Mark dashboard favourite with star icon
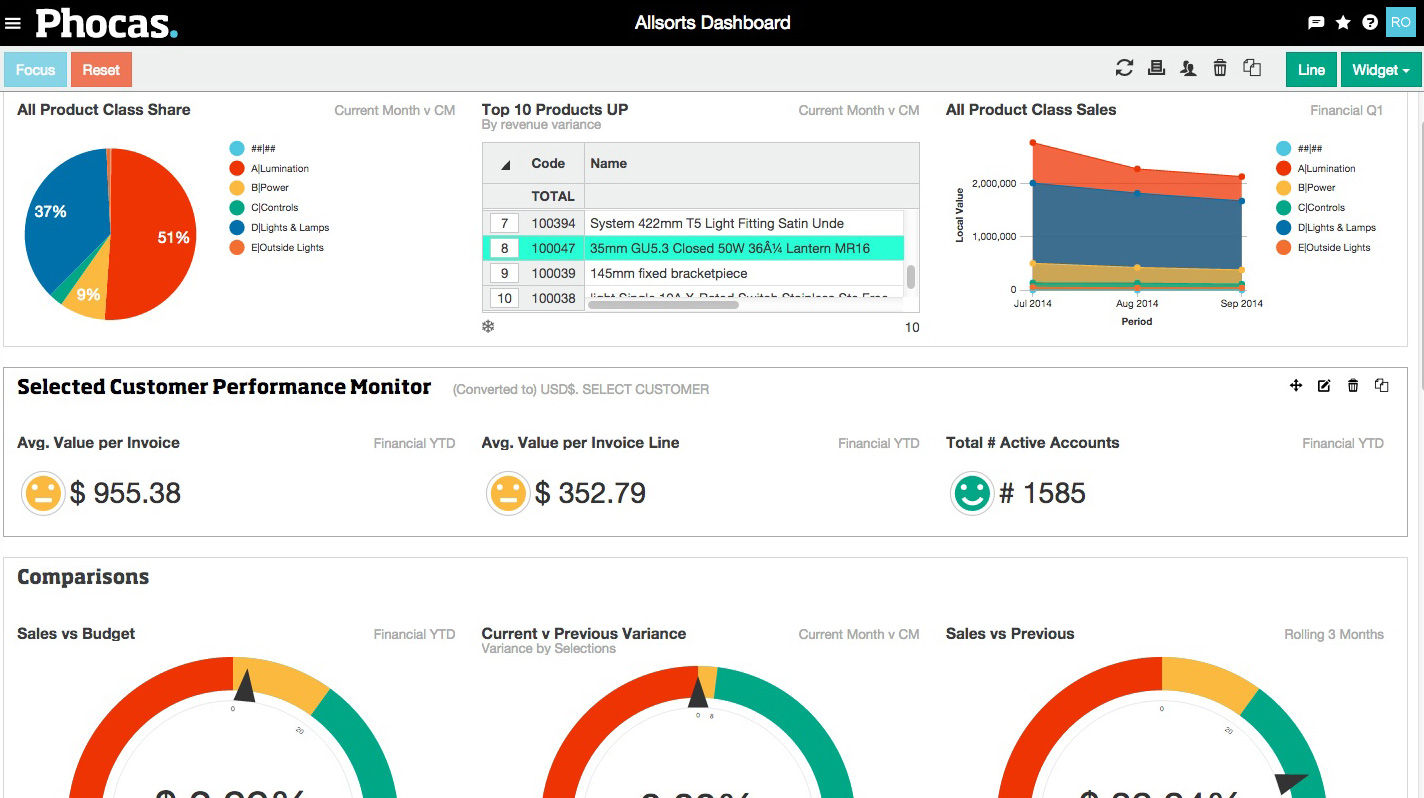Screen dimensions: 1424x798 click(1343, 22)
